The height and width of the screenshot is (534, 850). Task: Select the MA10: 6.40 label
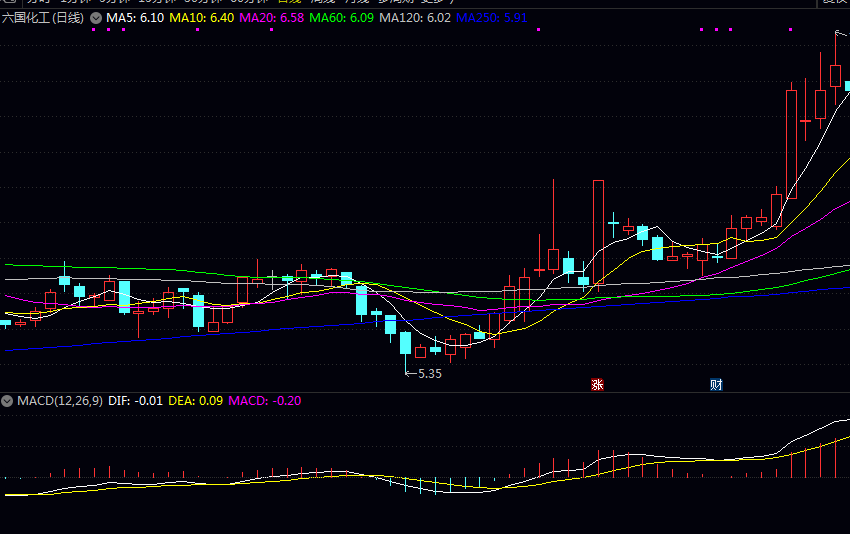tap(202, 18)
